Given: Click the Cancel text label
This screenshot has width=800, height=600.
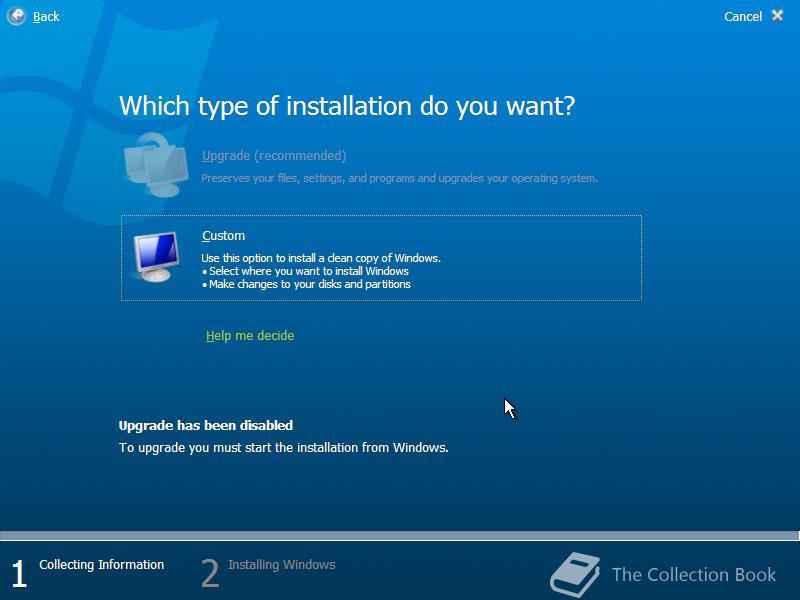Looking at the screenshot, I should click(x=742, y=17).
